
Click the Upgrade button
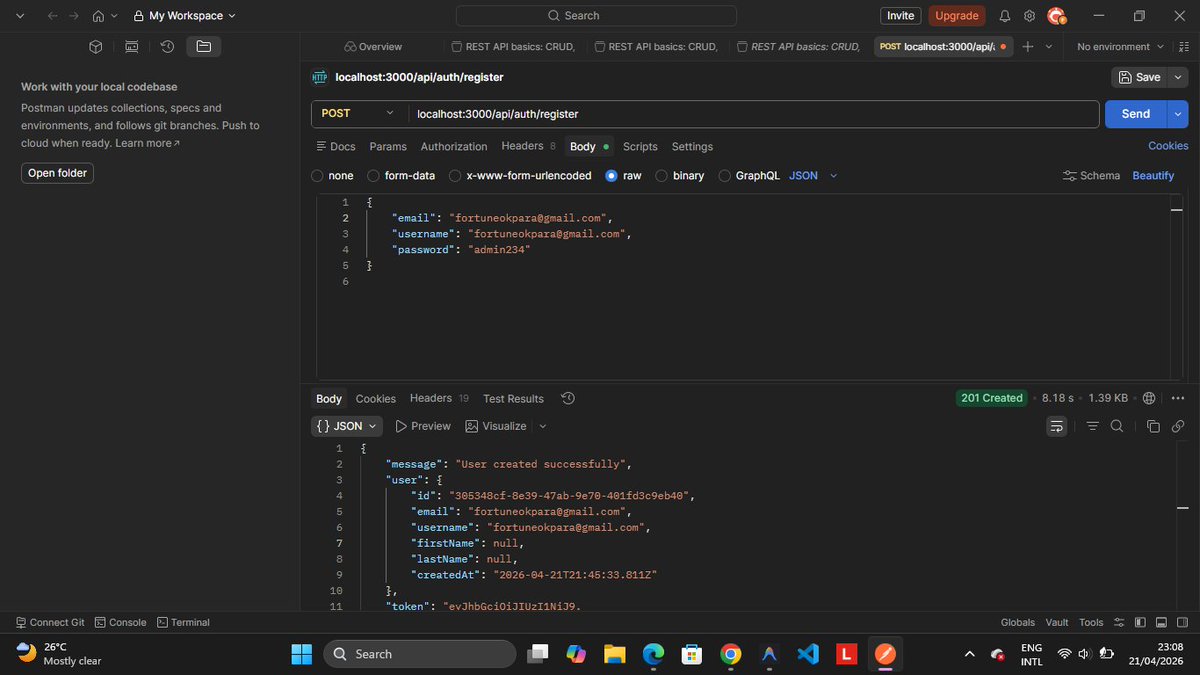point(957,16)
